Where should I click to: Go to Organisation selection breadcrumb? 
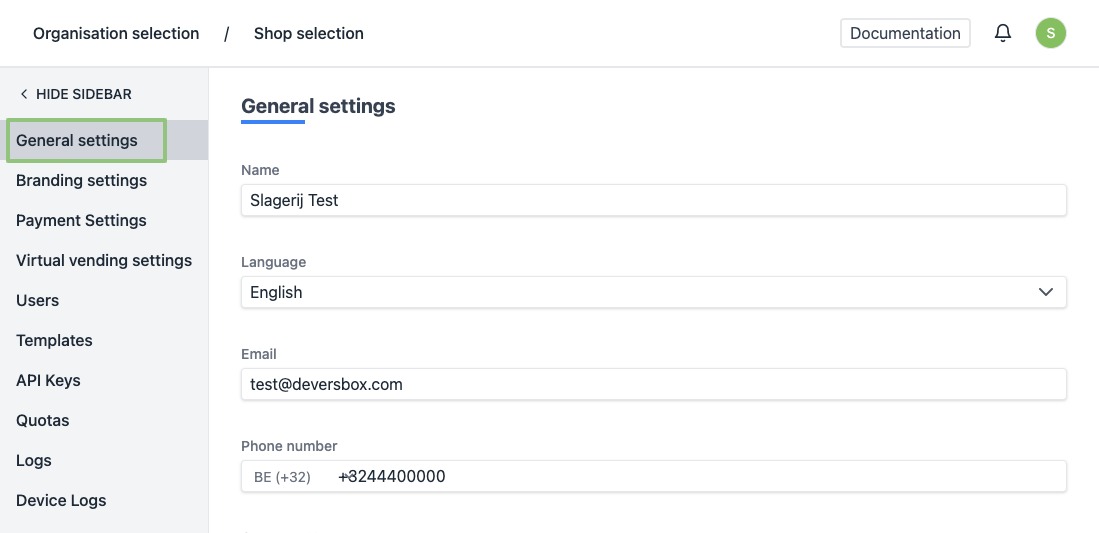tap(116, 34)
